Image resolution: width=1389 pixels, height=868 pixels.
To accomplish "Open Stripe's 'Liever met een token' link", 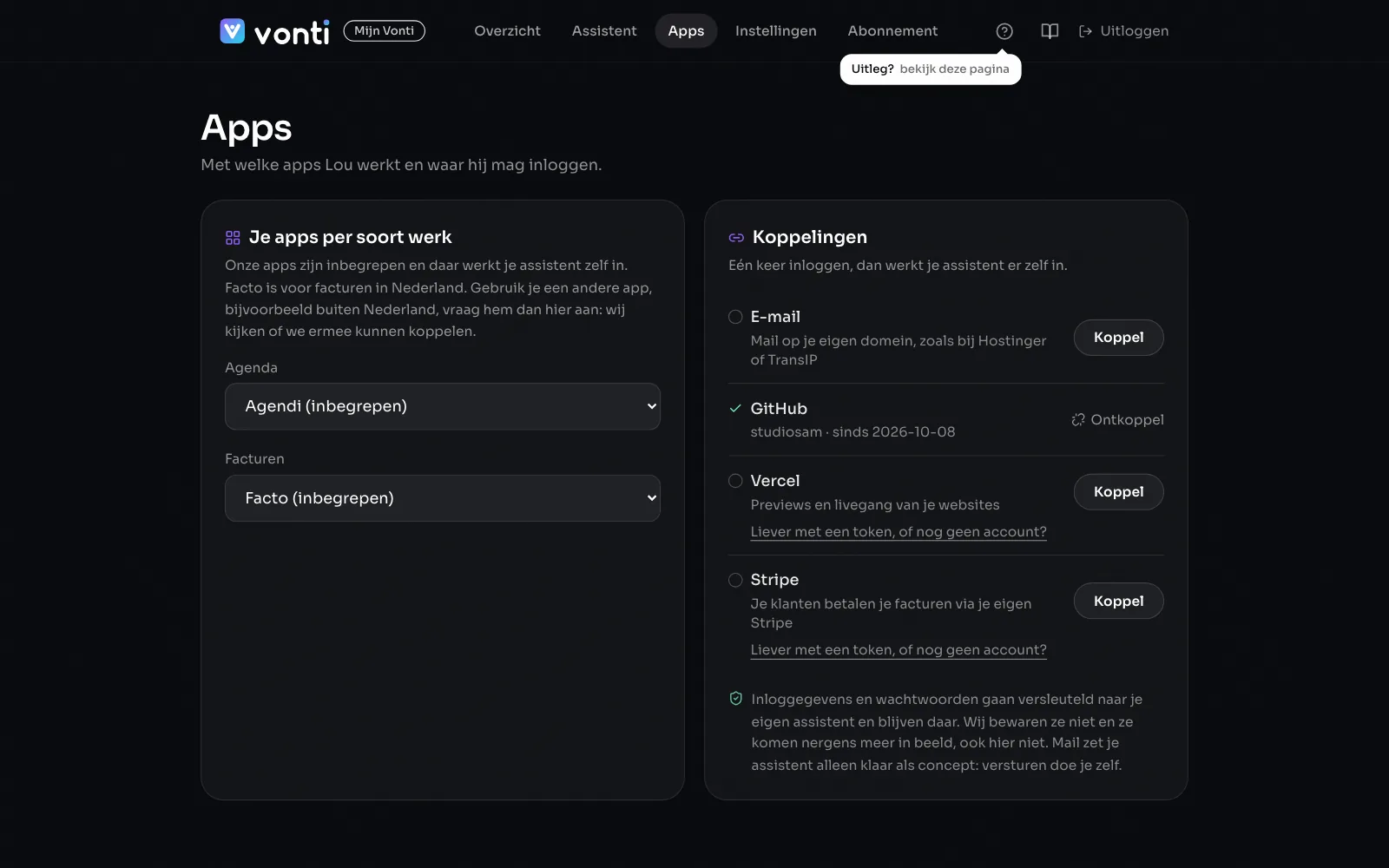I will pos(899,650).
